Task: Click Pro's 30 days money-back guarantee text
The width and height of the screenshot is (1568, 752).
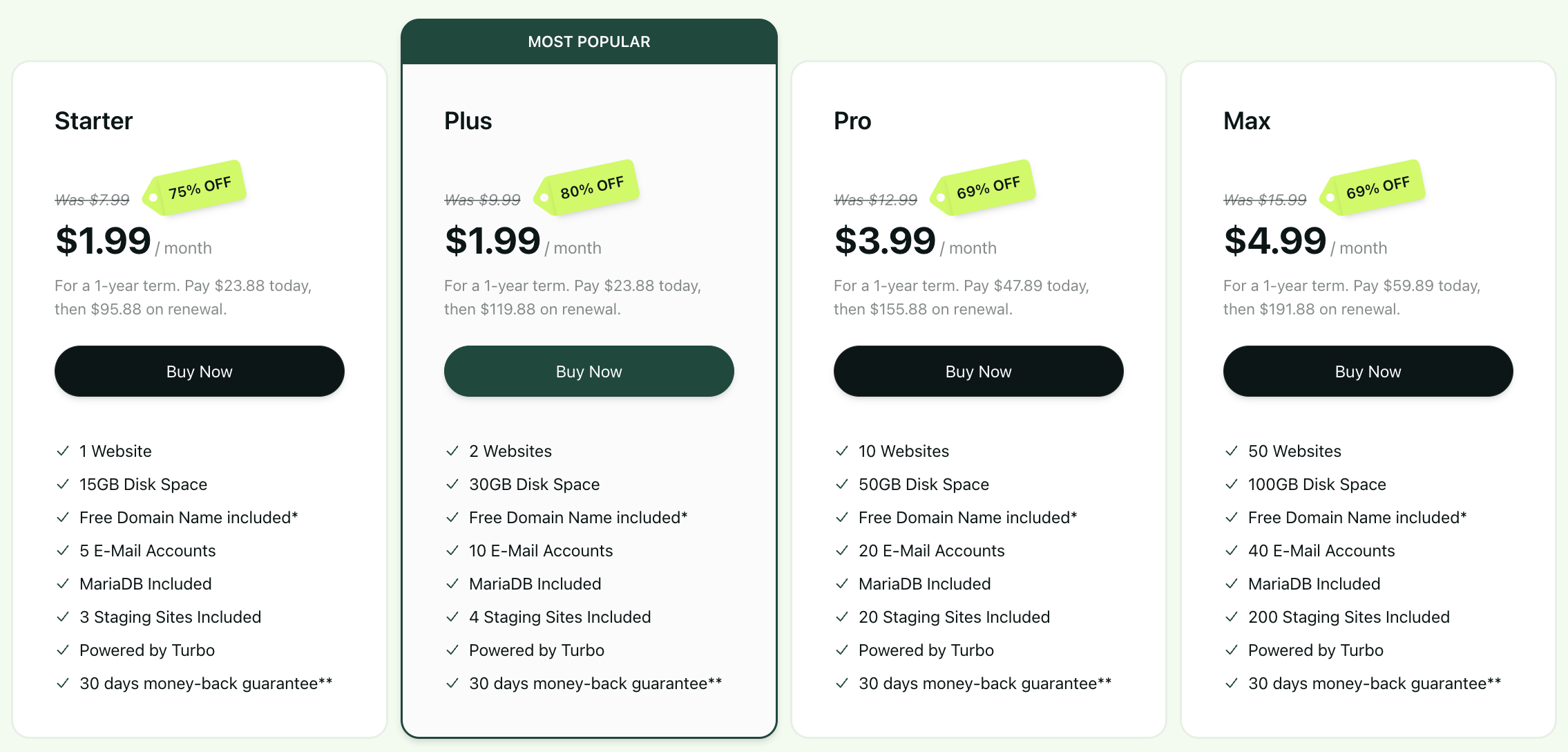Action: click(984, 683)
